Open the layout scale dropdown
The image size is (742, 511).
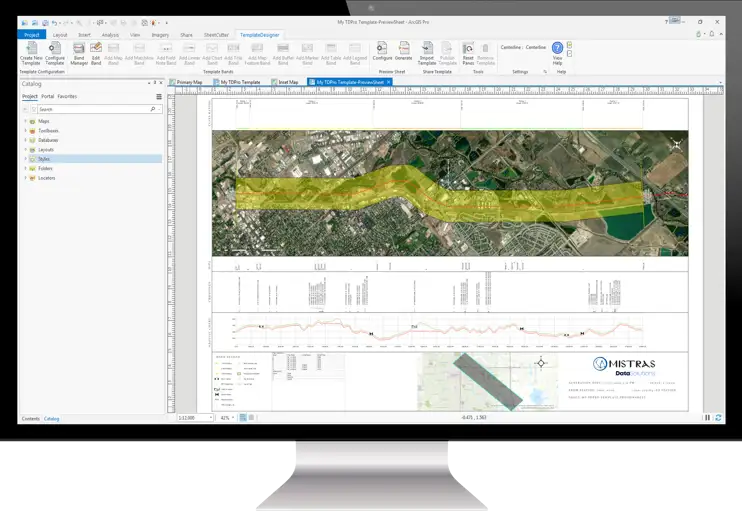(x=211, y=418)
